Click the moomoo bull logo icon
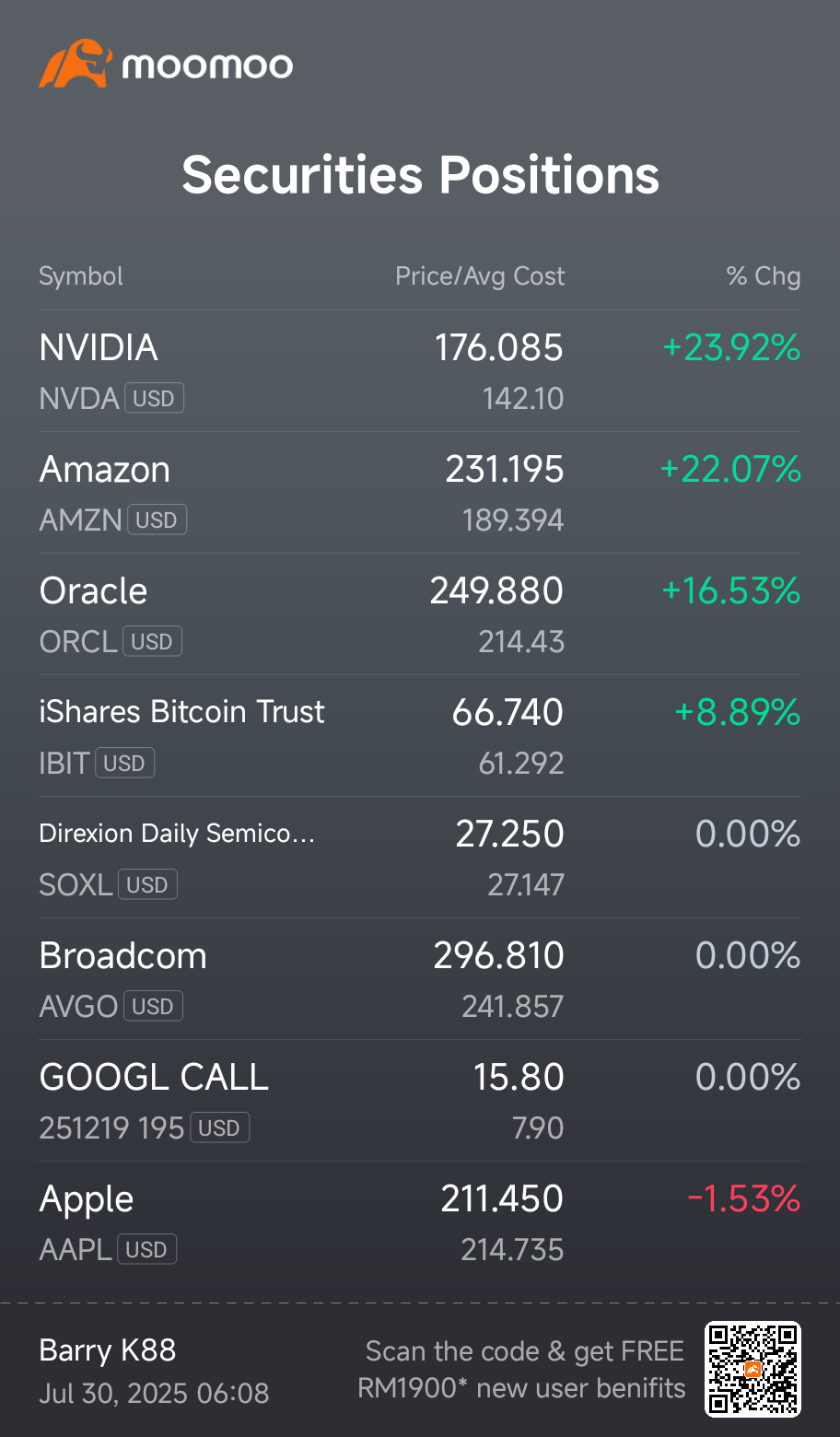Viewport: 840px width, 1437px height. [x=76, y=64]
